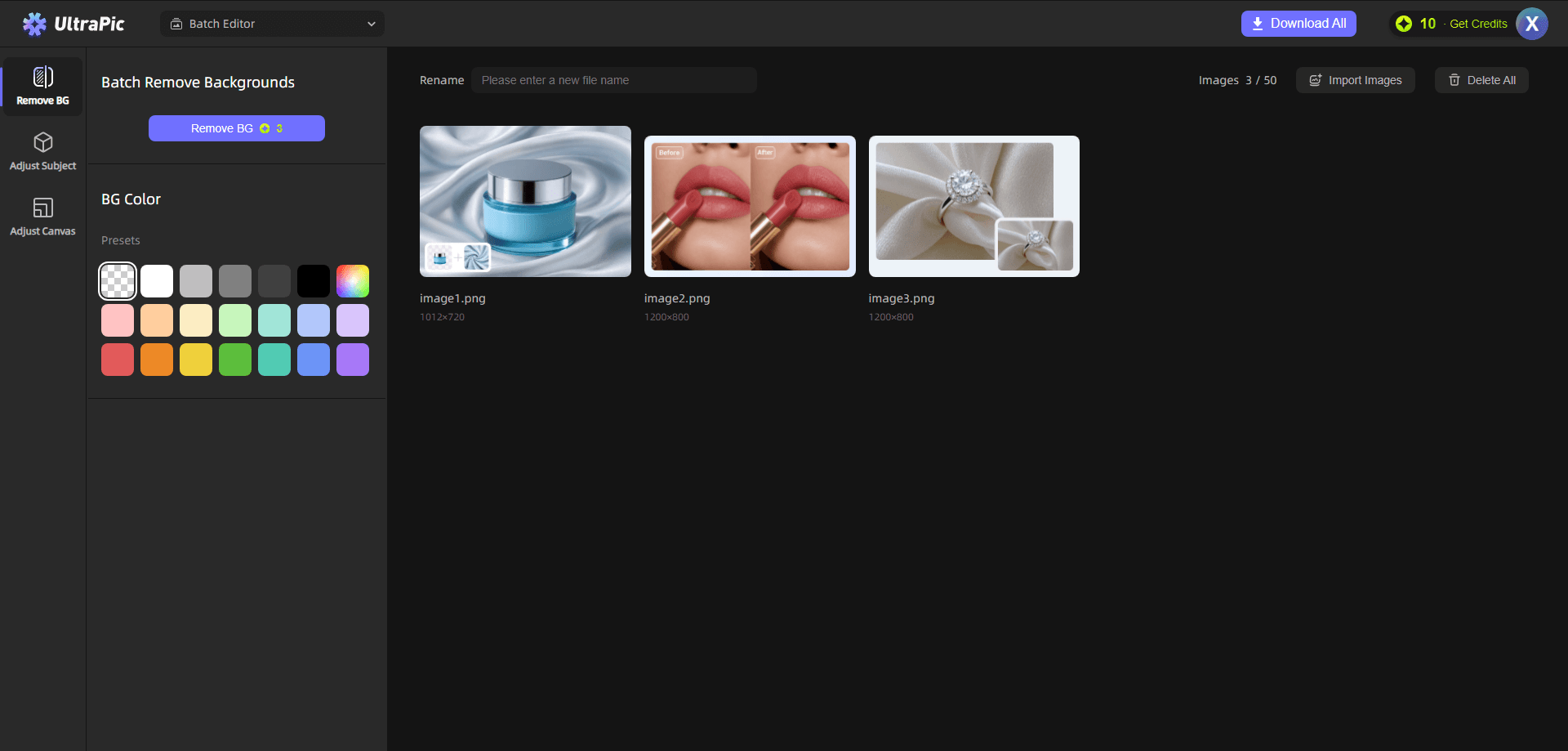
Task: Click the Get Credits link
Action: 1478,24
